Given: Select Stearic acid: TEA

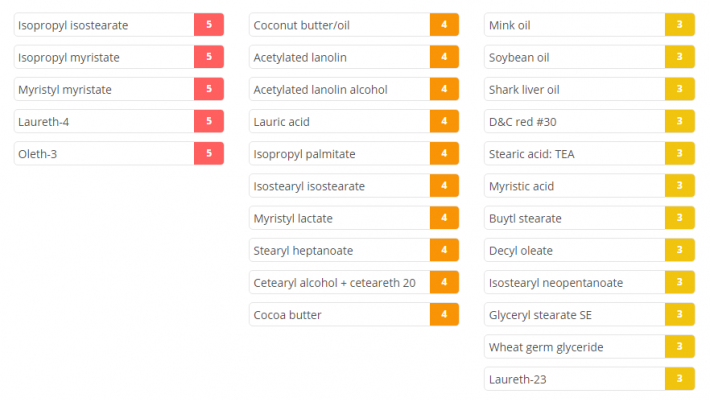Looking at the screenshot, I should click(x=530, y=154).
